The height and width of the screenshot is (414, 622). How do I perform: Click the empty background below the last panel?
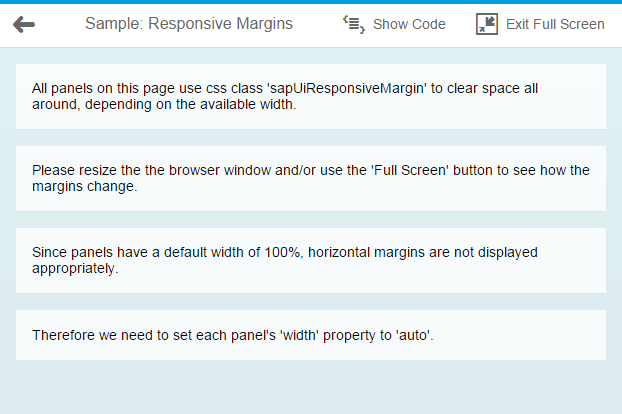click(310, 388)
